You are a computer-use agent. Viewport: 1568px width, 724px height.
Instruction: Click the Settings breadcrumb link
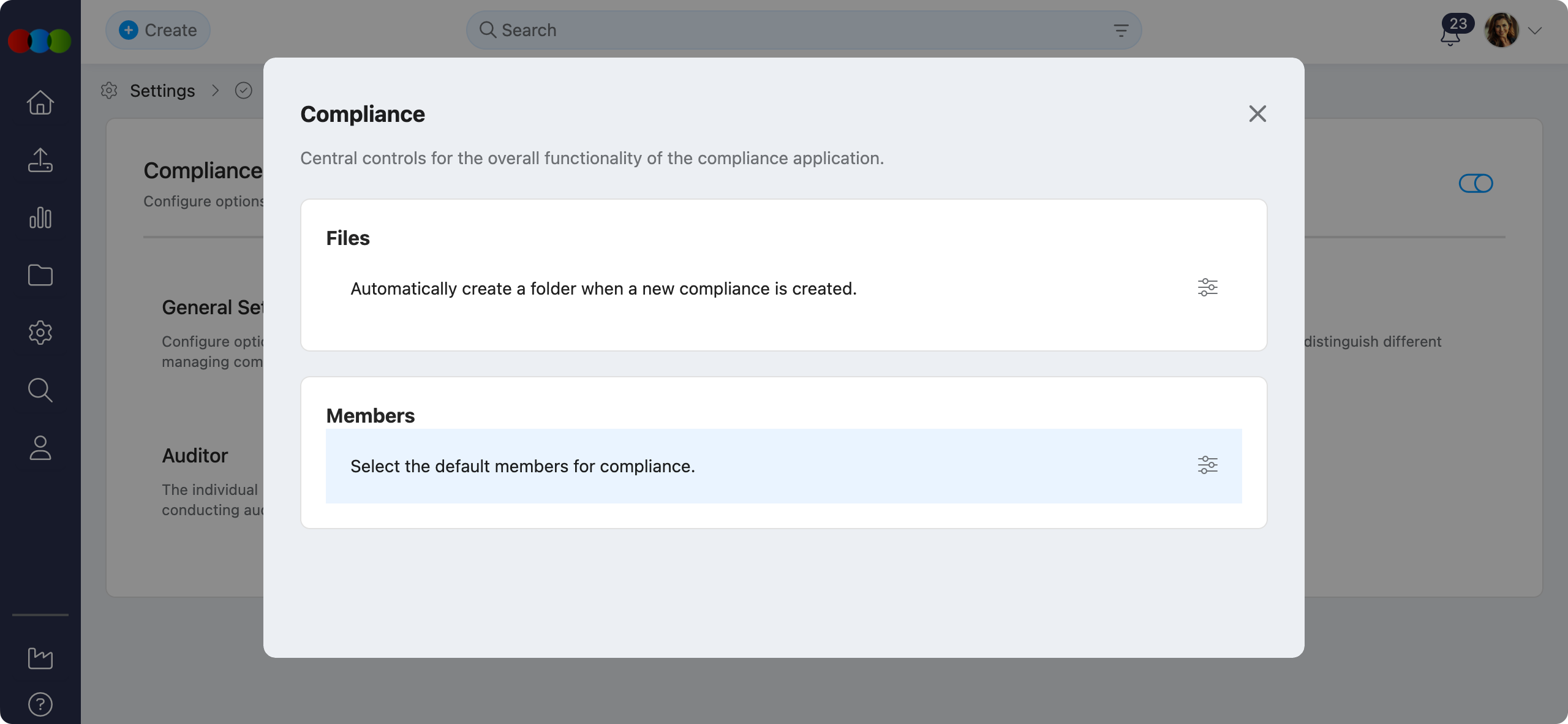point(162,91)
